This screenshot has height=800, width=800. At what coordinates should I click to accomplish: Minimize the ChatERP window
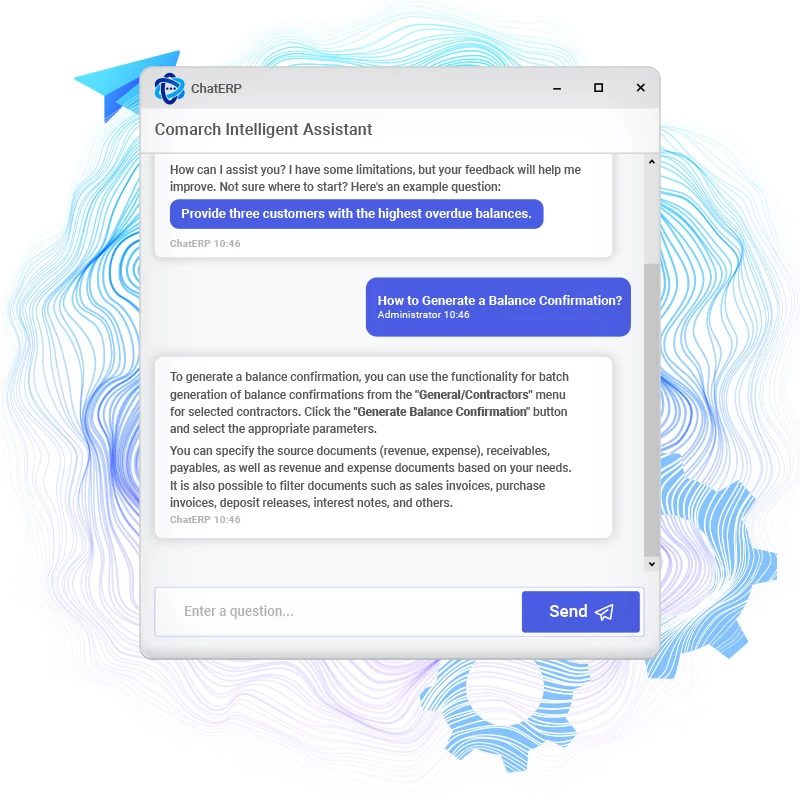557,89
